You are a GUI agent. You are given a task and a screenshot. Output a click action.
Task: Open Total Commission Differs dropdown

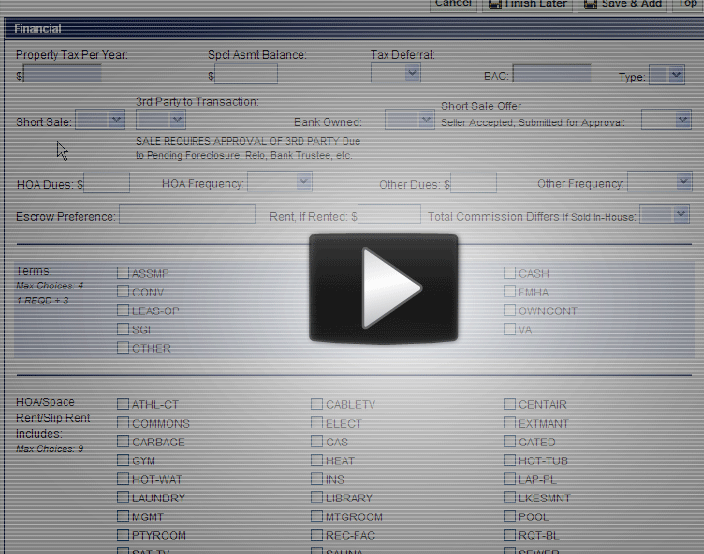pos(664,215)
